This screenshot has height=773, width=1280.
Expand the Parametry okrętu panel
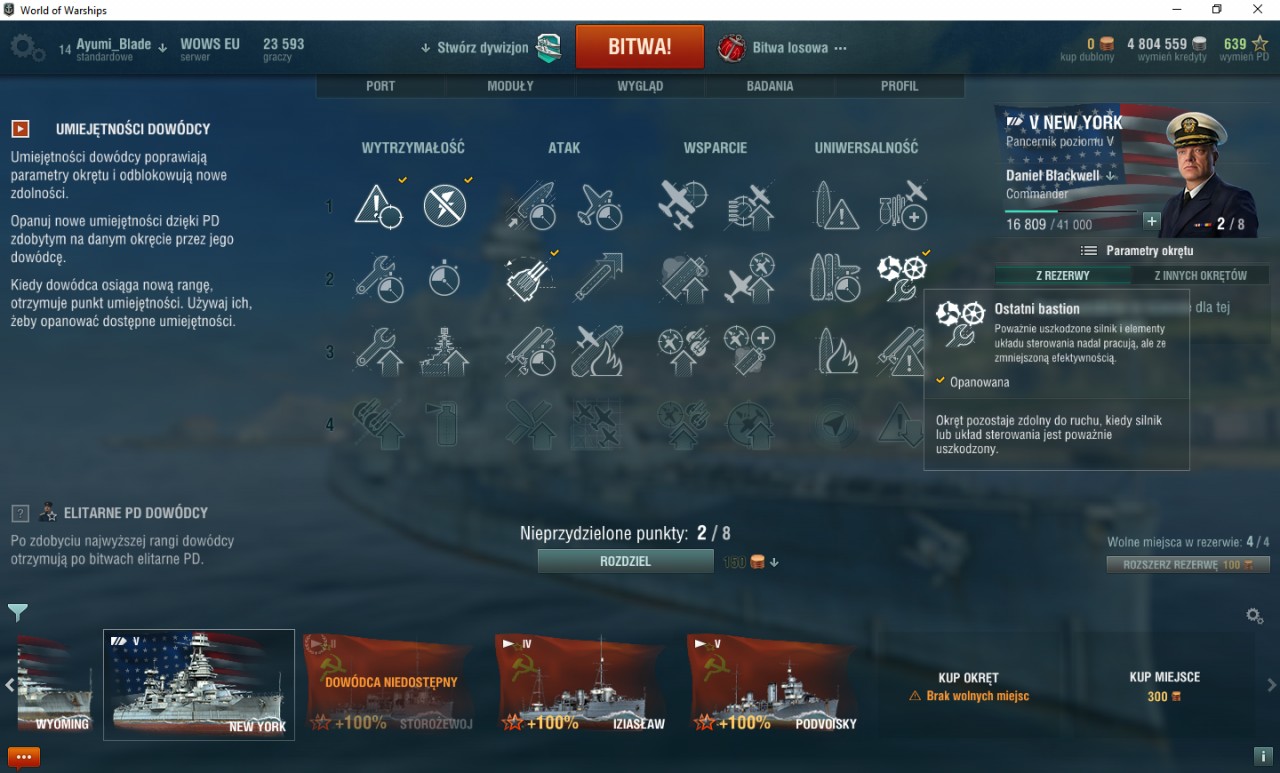(x=1137, y=251)
